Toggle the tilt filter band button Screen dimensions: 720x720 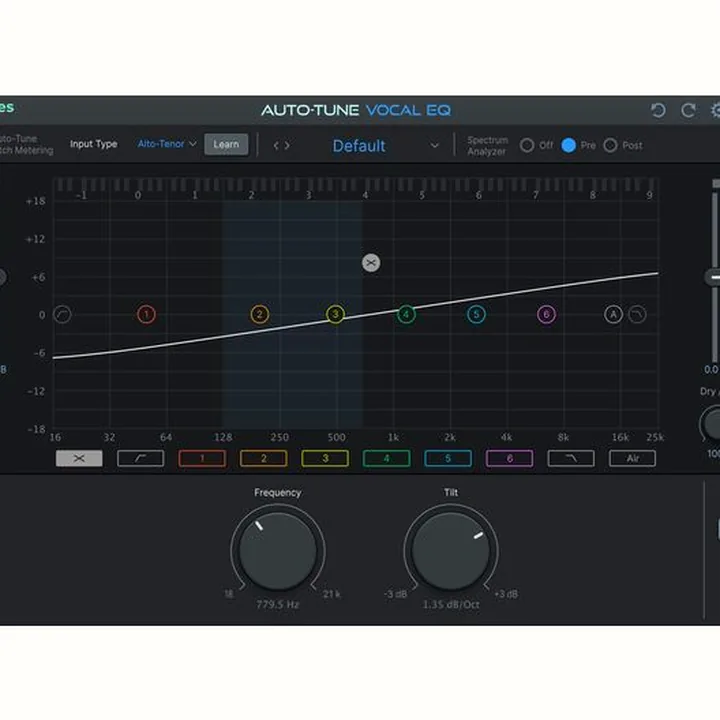pyautogui.click(x=79, y=458)
